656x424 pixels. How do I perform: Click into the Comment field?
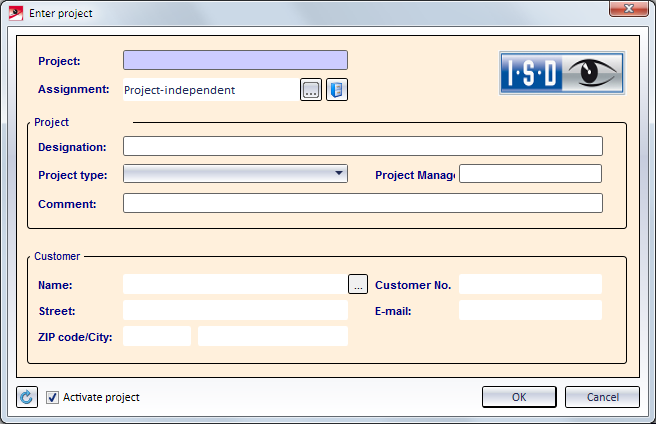(x=362, y=203)
